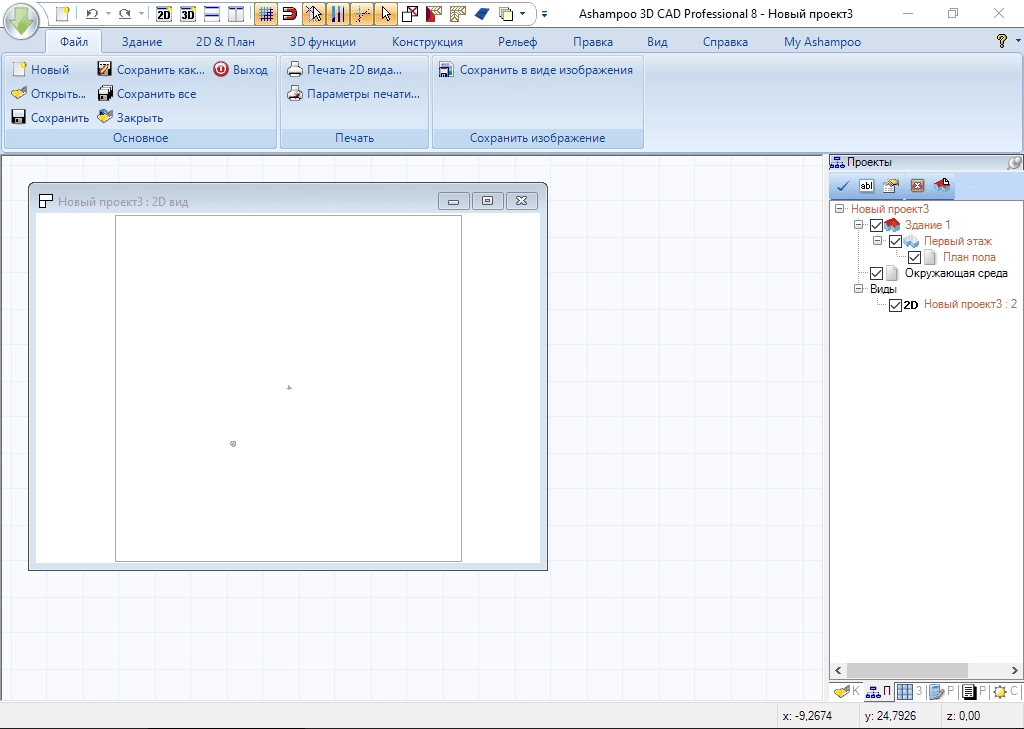
Task: Click the Новый button
Action: (40, 70)
